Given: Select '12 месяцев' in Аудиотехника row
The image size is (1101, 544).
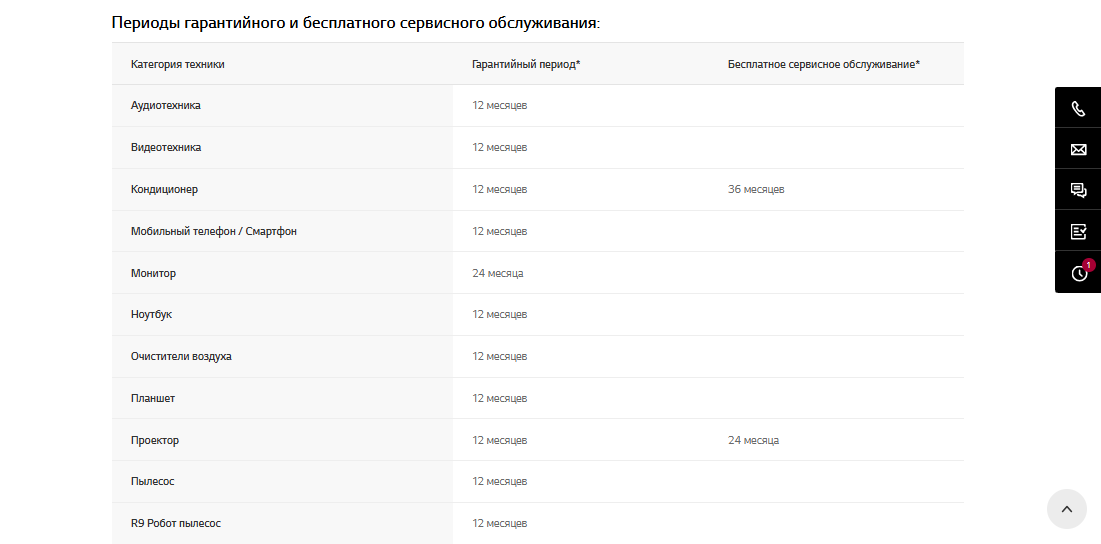Looking at the screenshot, I should point(499,105).
